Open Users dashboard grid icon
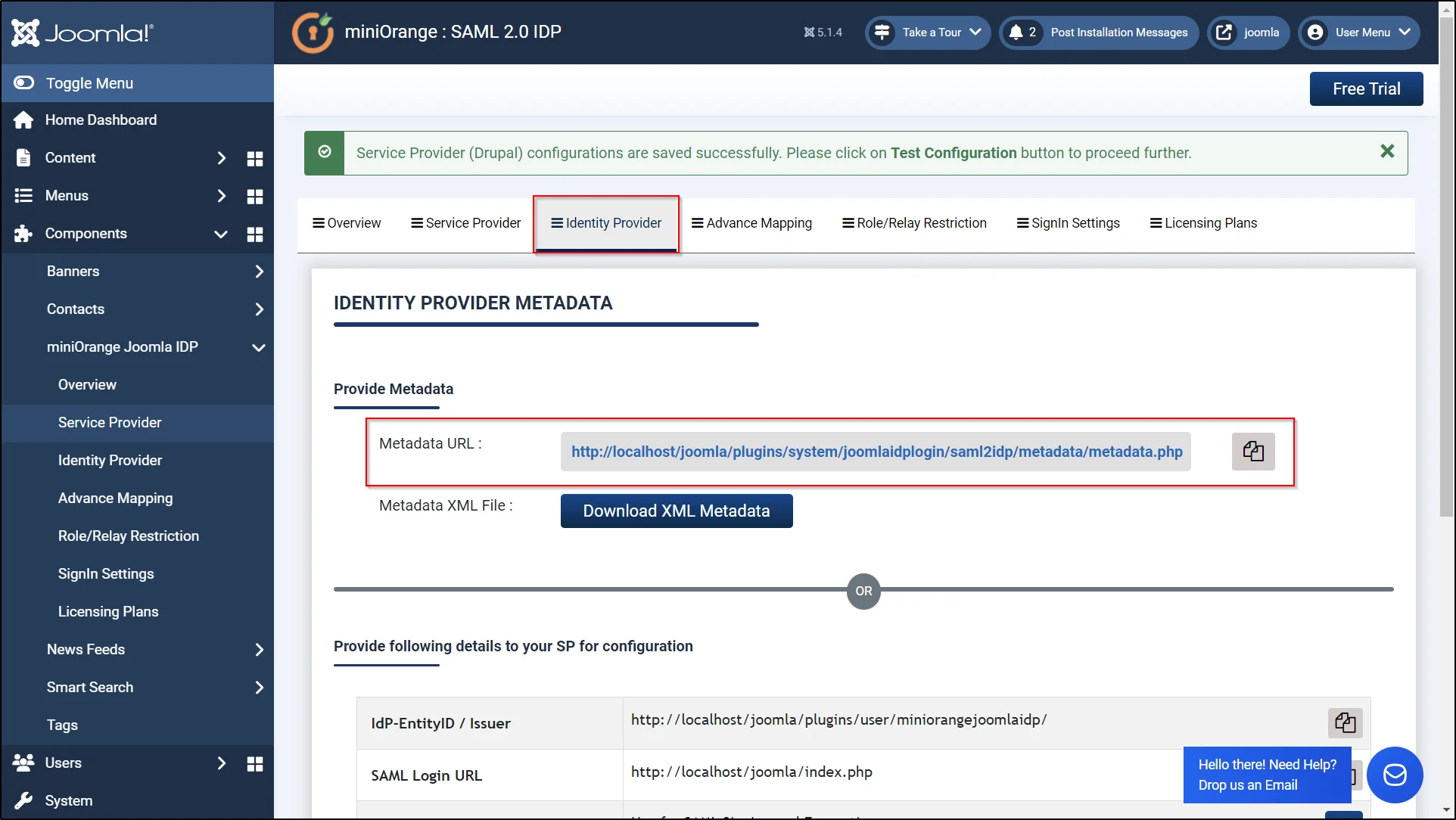This screenshot has width=1456, height=820. coord(255,764)
